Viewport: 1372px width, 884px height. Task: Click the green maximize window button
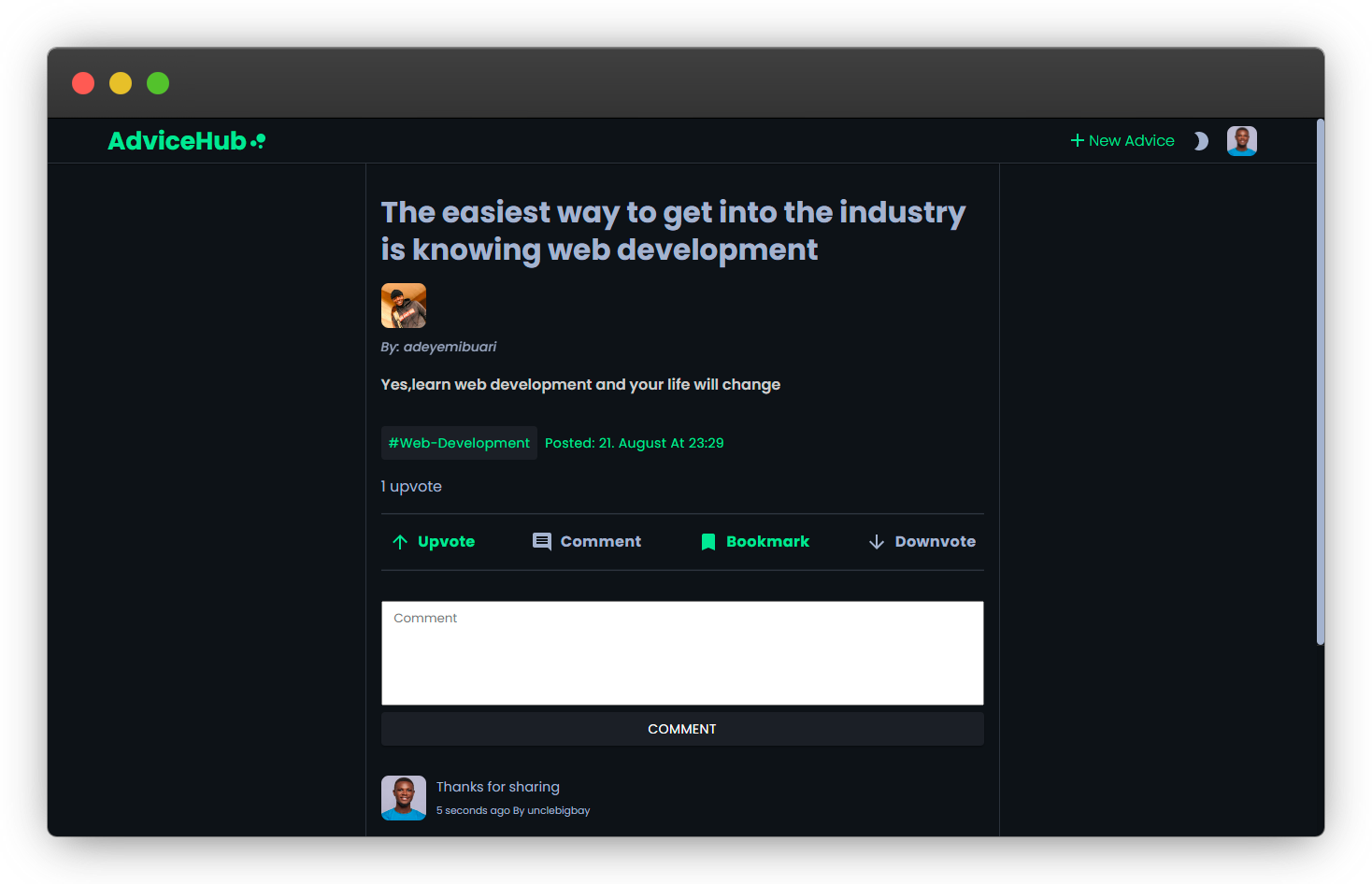(x=158, y=83)
